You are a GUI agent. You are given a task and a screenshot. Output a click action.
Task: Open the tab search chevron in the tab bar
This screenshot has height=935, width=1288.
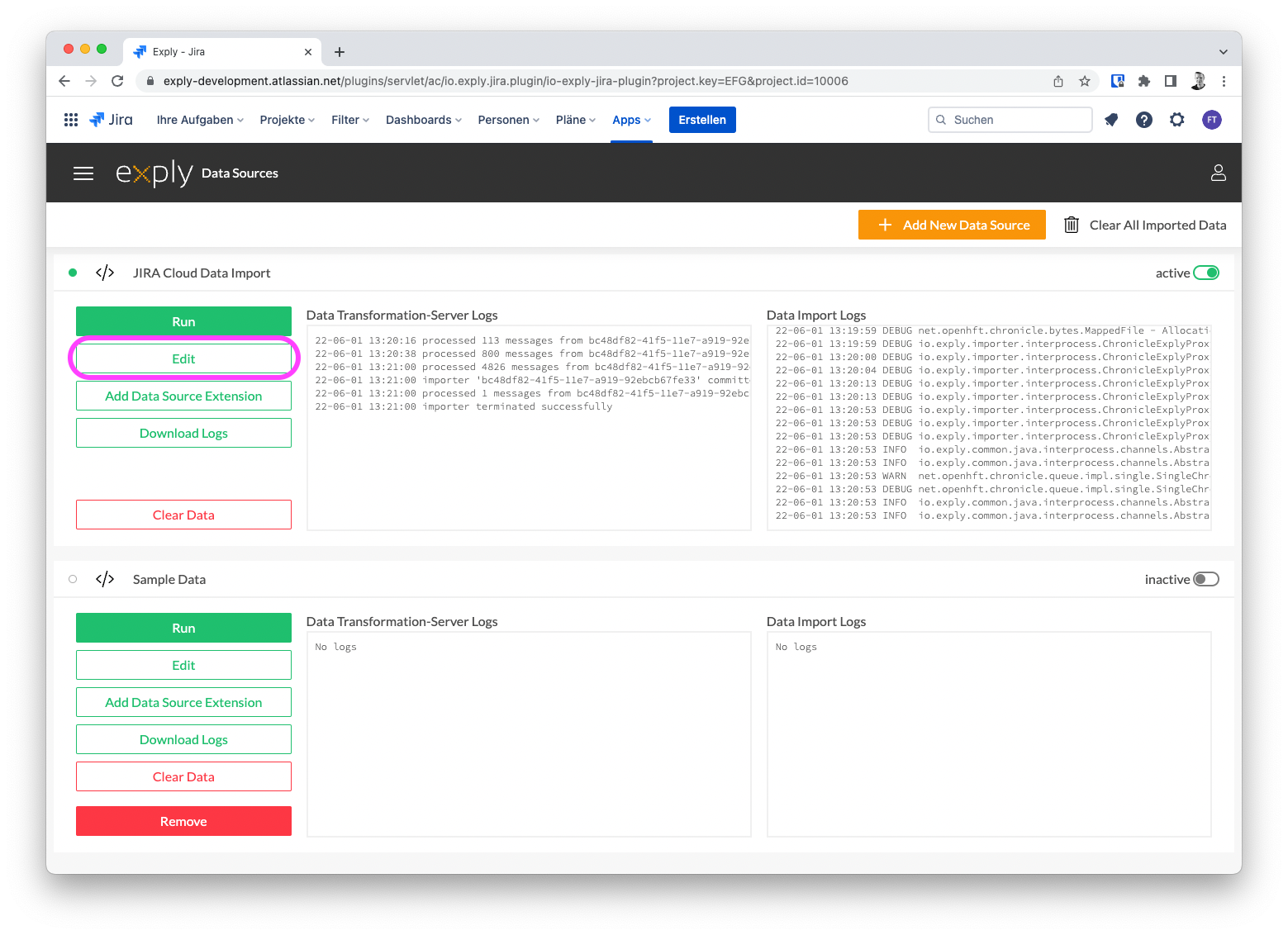coord(1224,52)
